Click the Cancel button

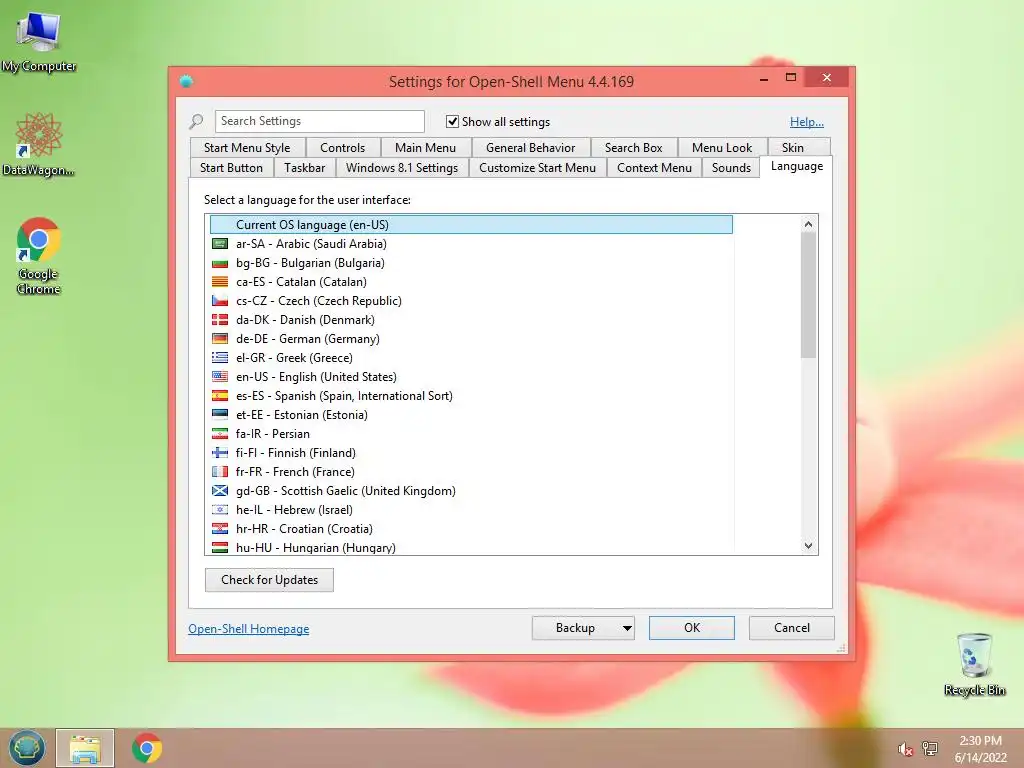coord(792,628)
